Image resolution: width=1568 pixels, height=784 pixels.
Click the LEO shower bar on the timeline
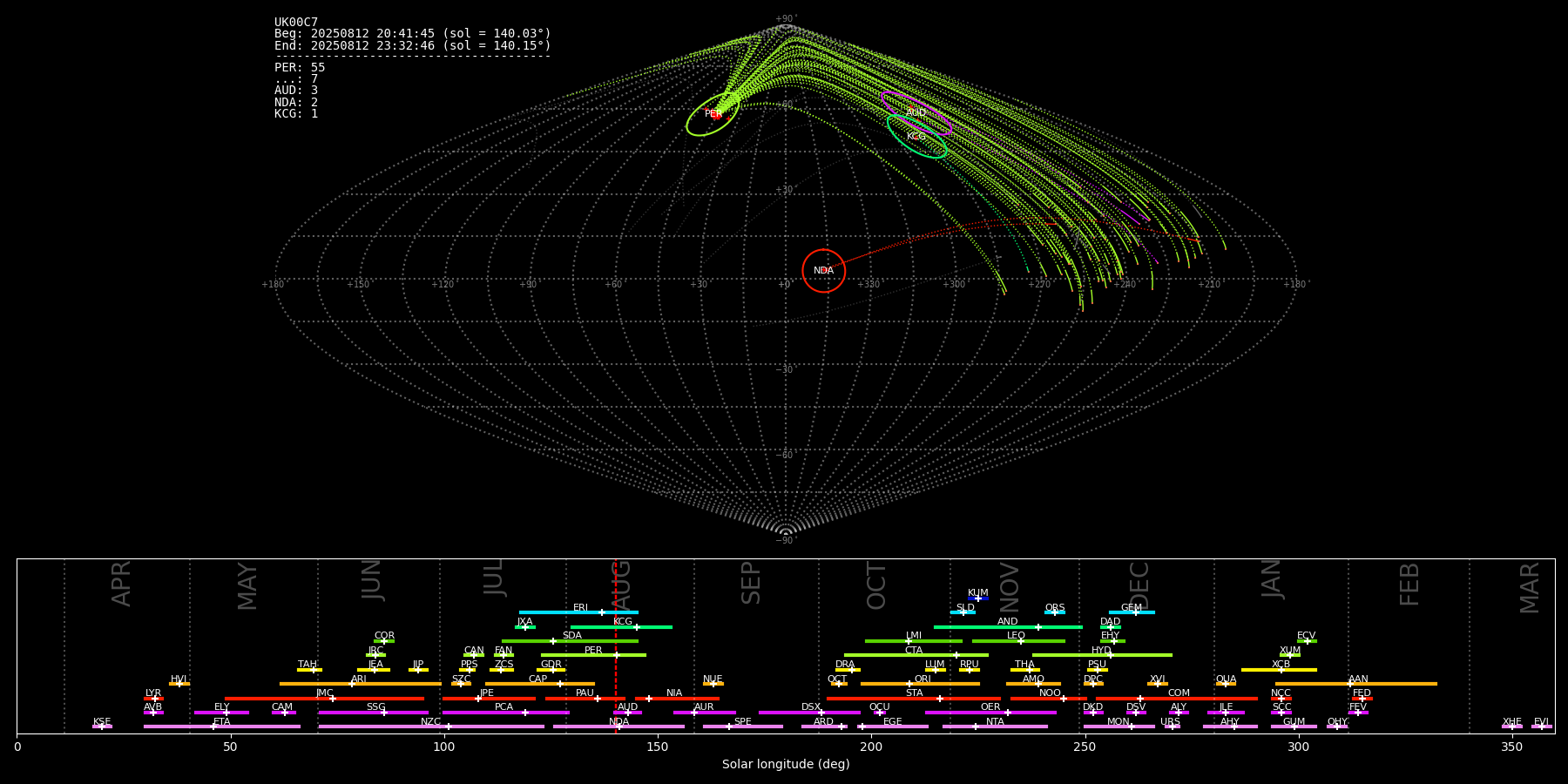1018,641
